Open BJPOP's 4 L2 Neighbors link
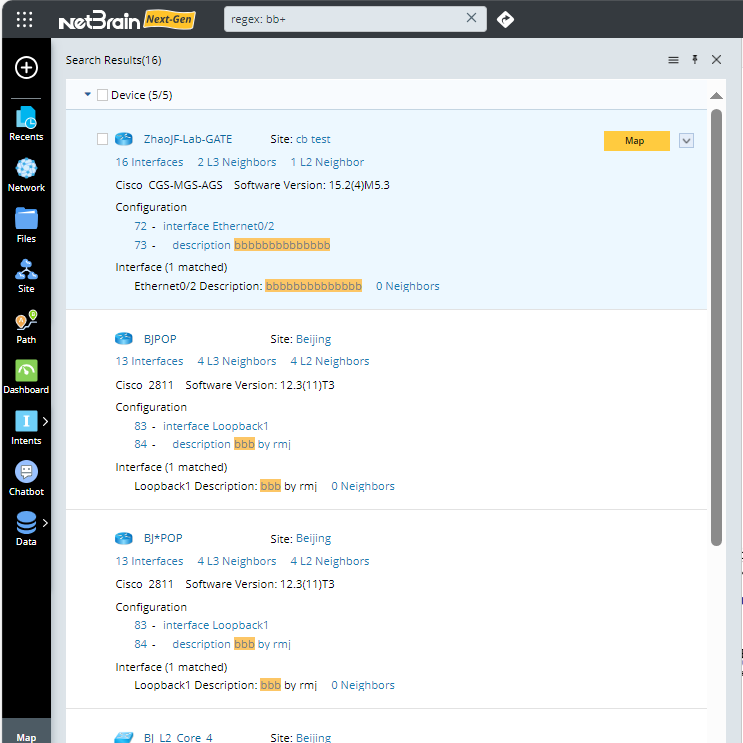 (x=329, y=361)
